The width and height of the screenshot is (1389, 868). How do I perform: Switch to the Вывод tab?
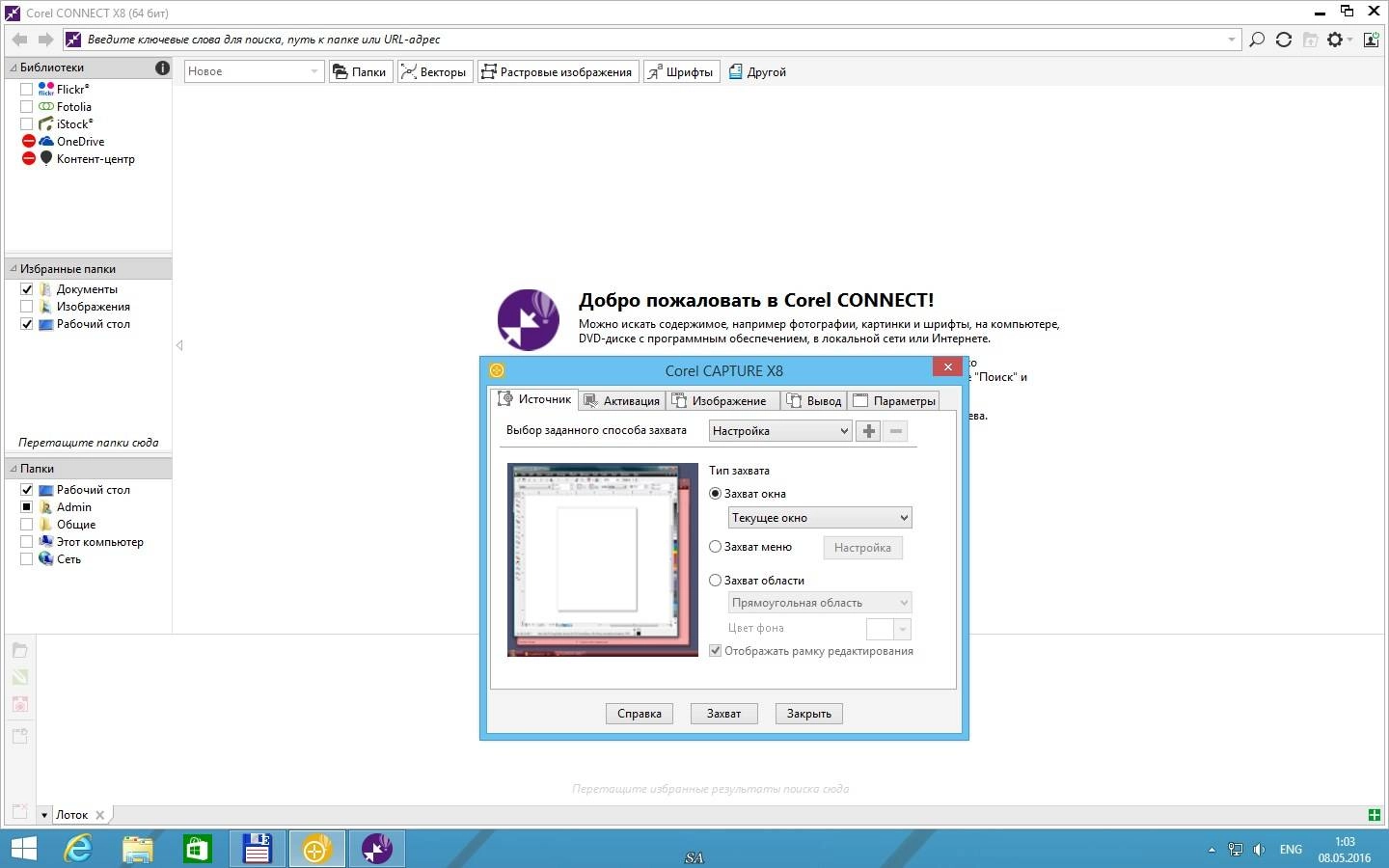(815, 401)
